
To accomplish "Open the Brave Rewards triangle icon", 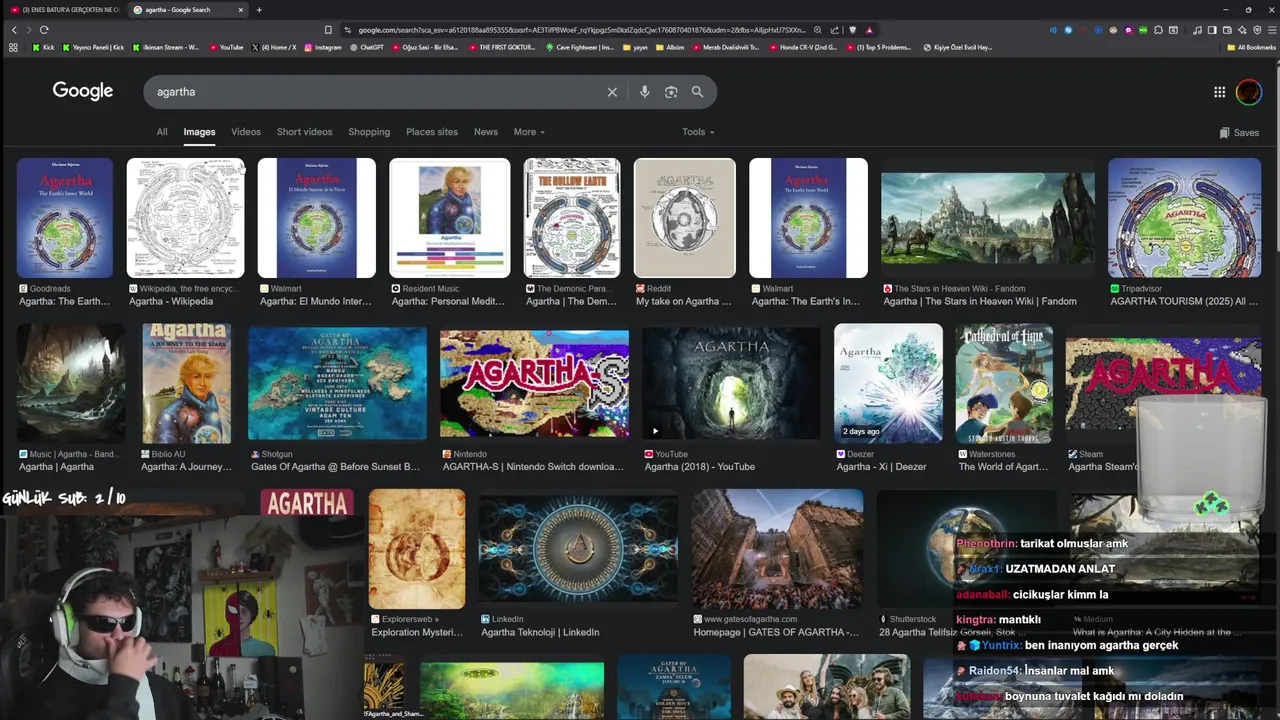I will coord(869,30).
